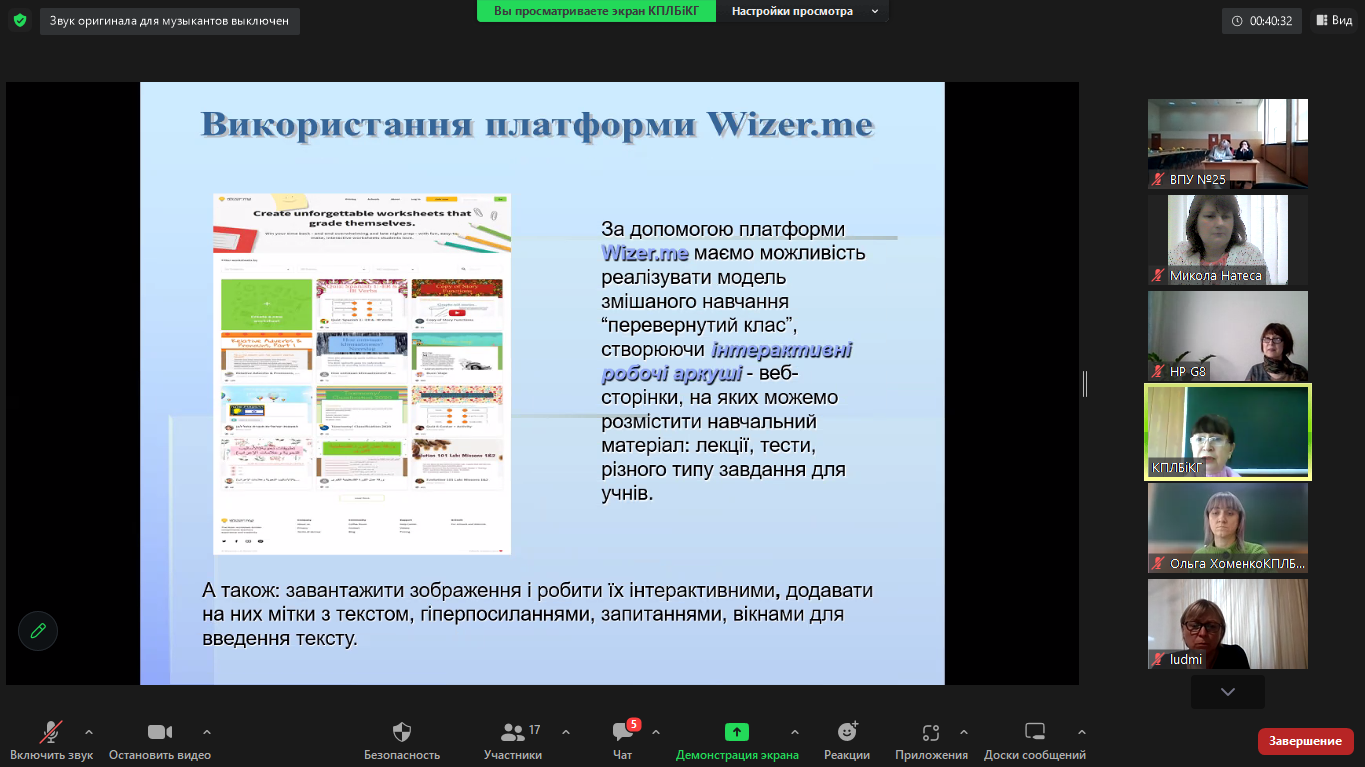Expand whiteboards options arrow
1365x767 pixels.
1082,731
